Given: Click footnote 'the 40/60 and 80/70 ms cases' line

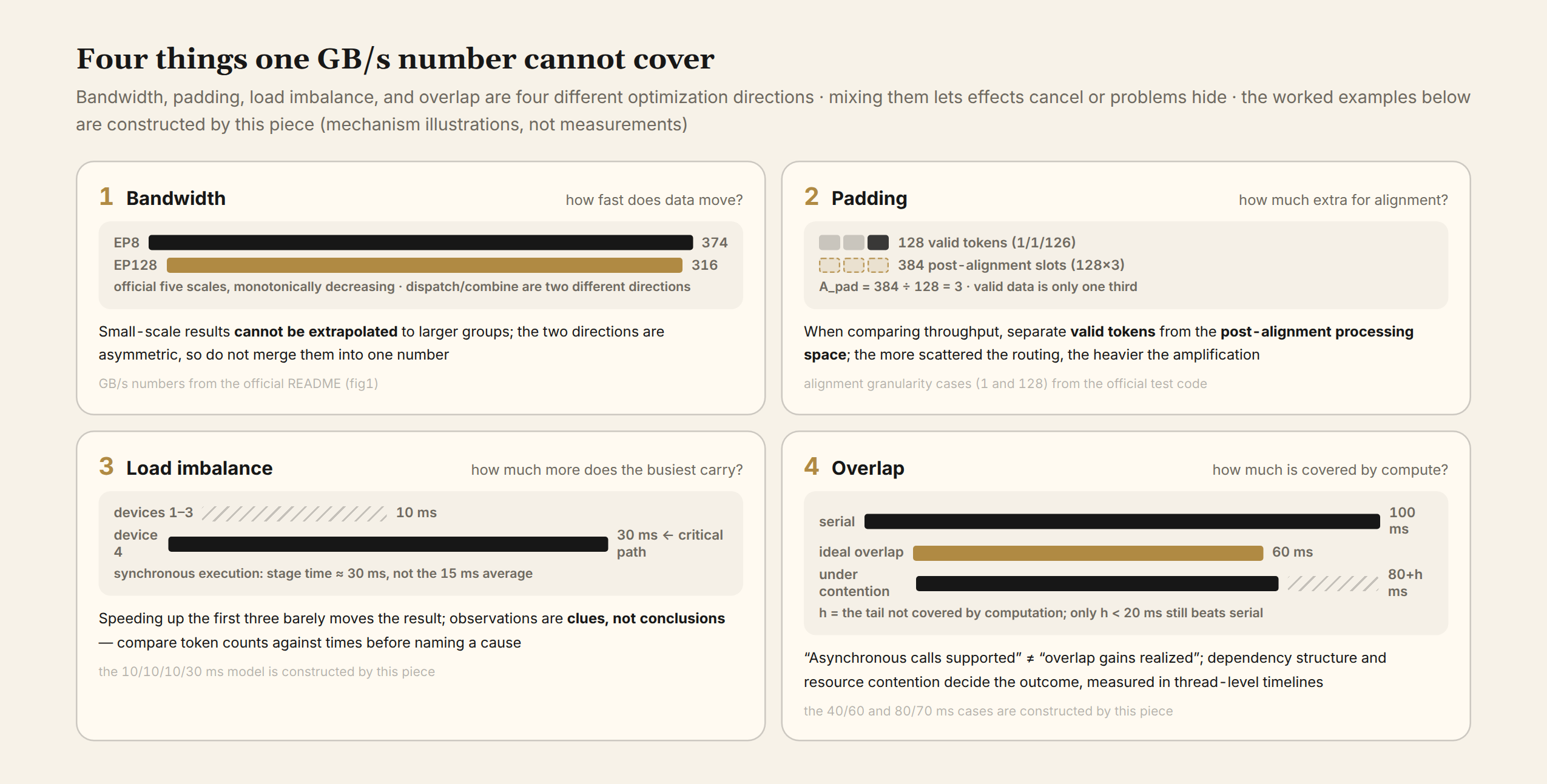Looking at the screenshot, I should [x=988, y=711].
